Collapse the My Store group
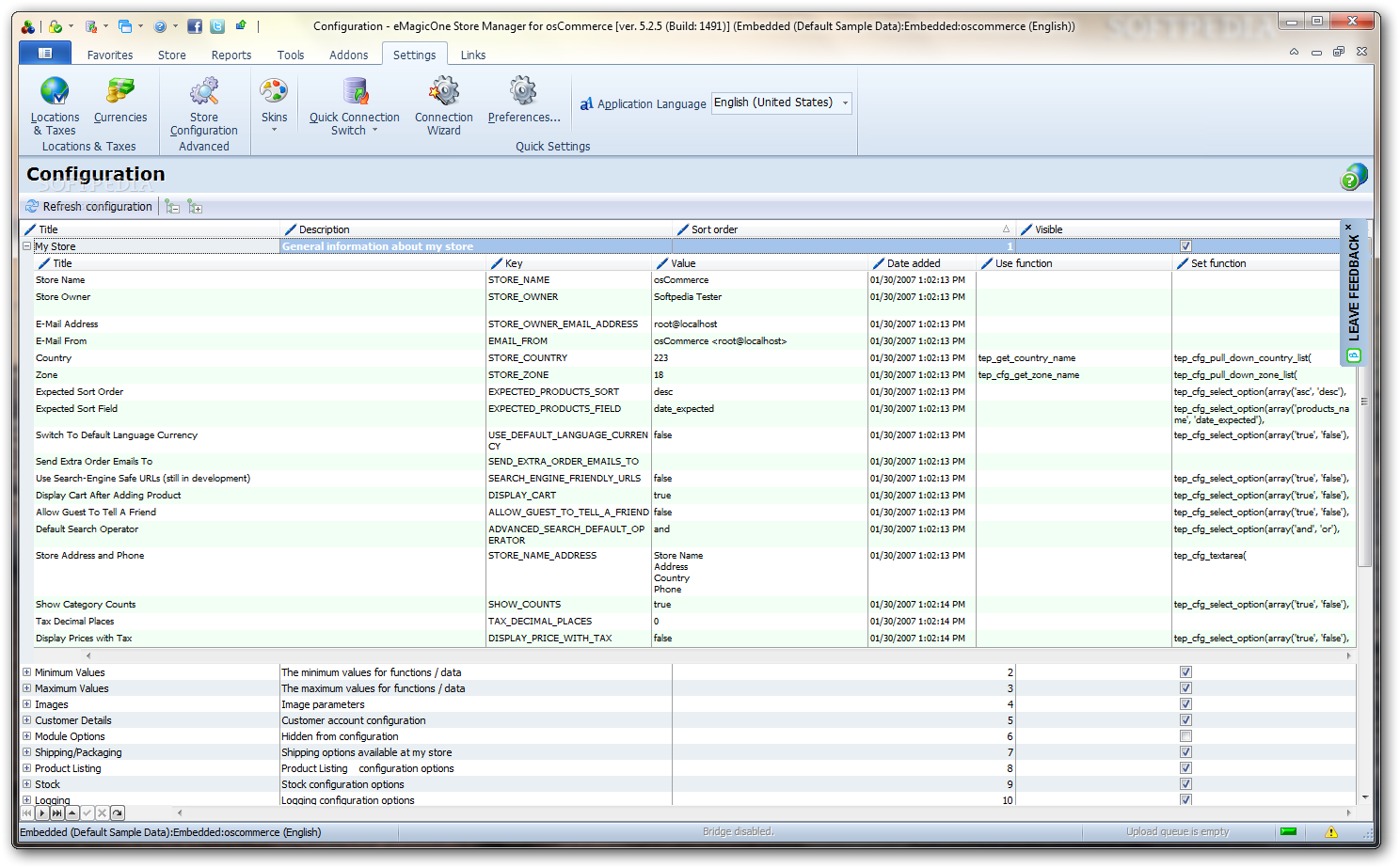 pos(27,246)
